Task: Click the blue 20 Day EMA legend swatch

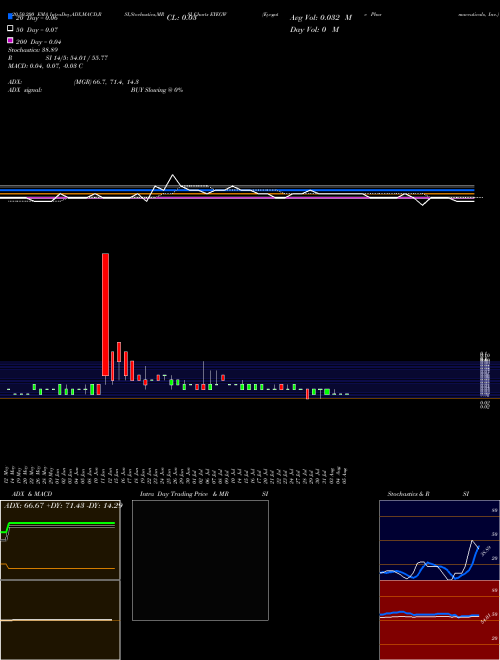Action: [10, 16]
